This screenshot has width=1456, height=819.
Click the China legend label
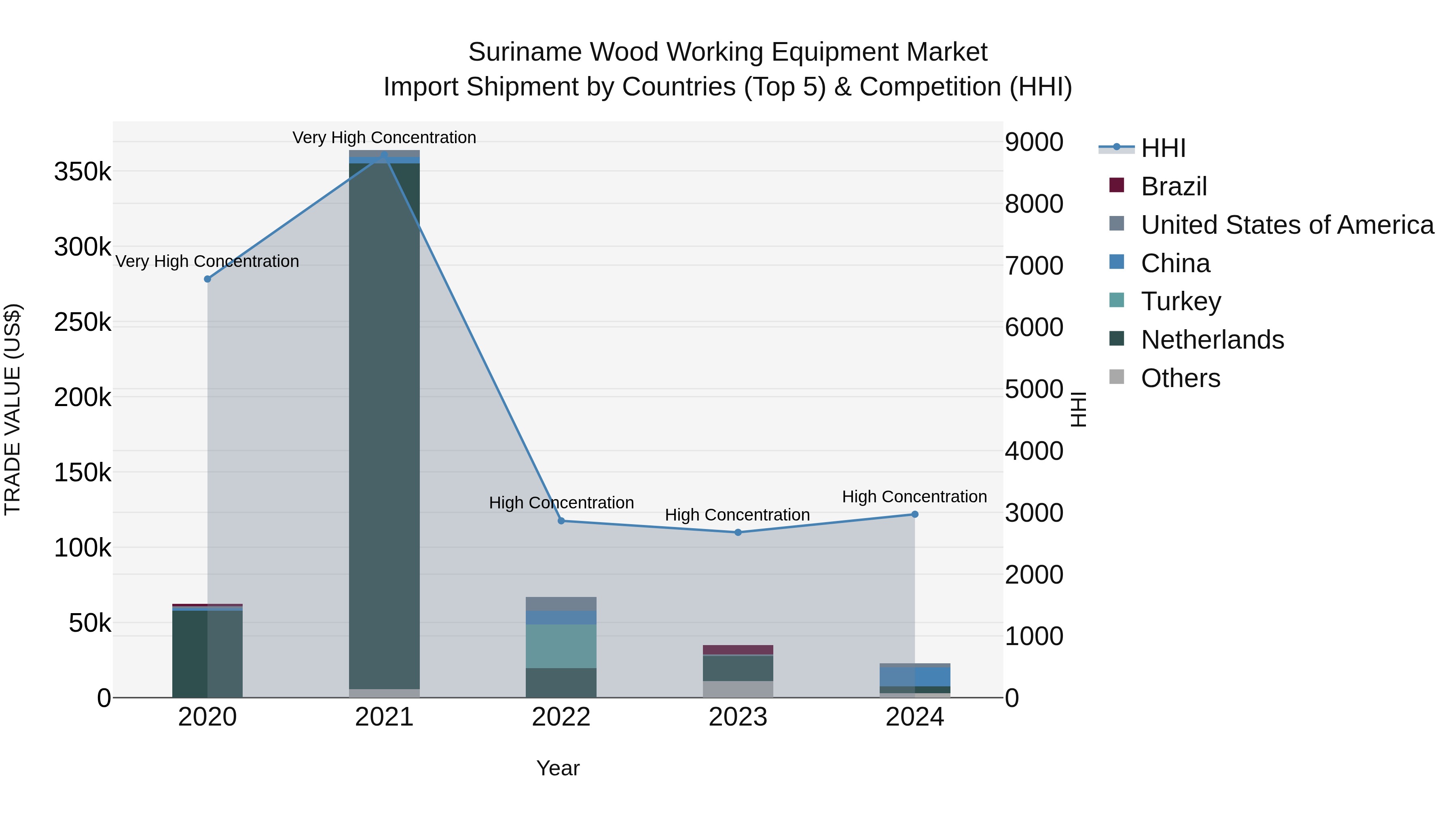[x=1176, y=263]
